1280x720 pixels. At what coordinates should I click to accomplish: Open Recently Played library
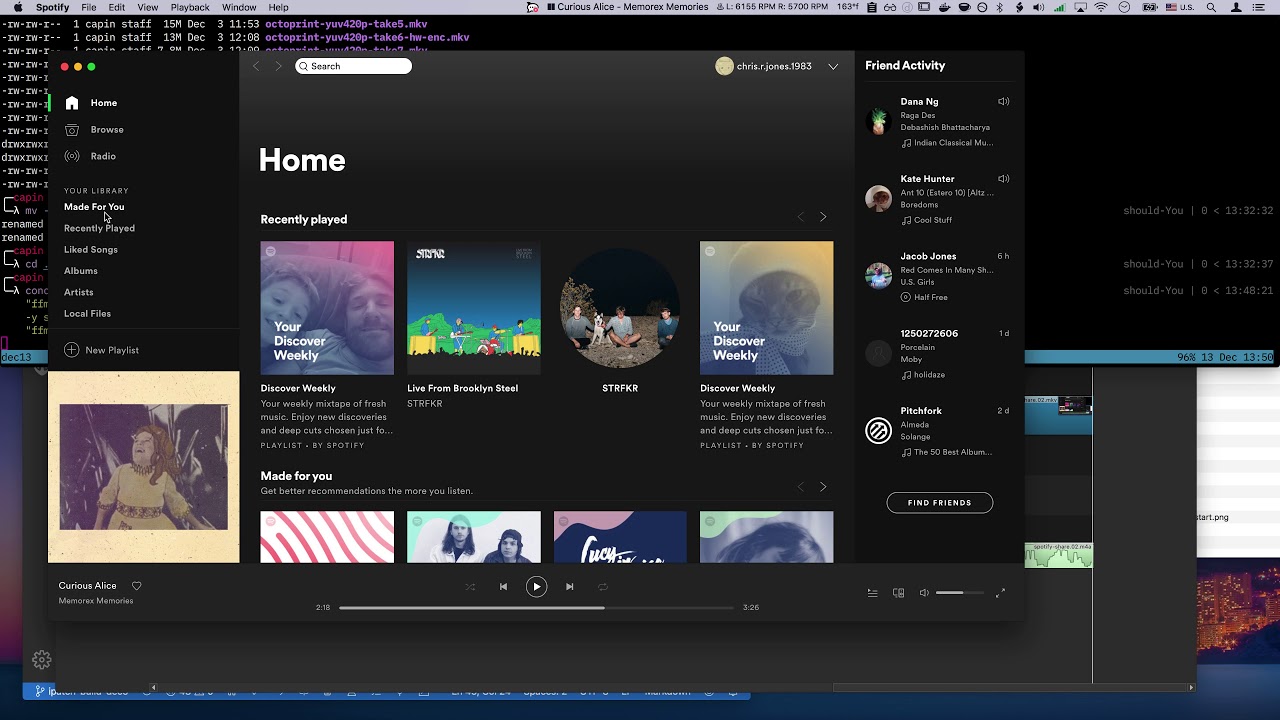tap(99, 228)
